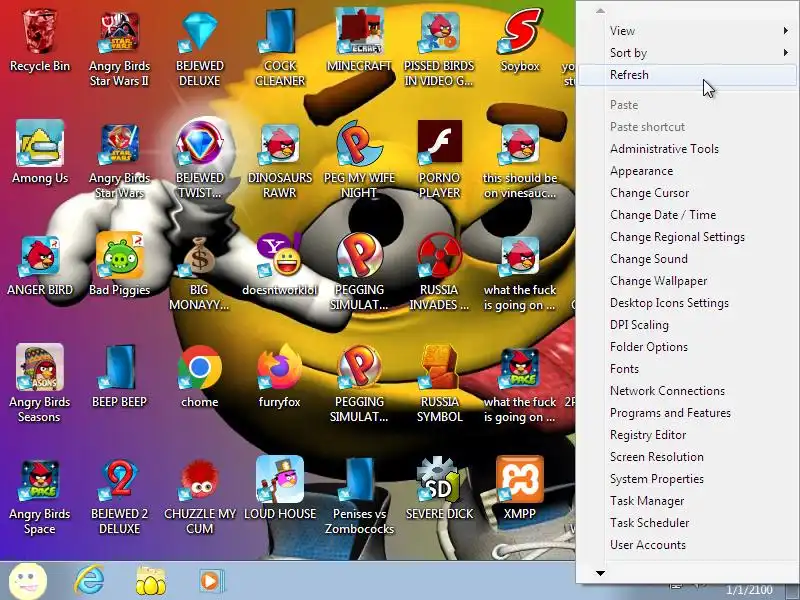This screenshot has width=800, height=600.
Task: Open Network Connections entry
Action: pos(688,390)
